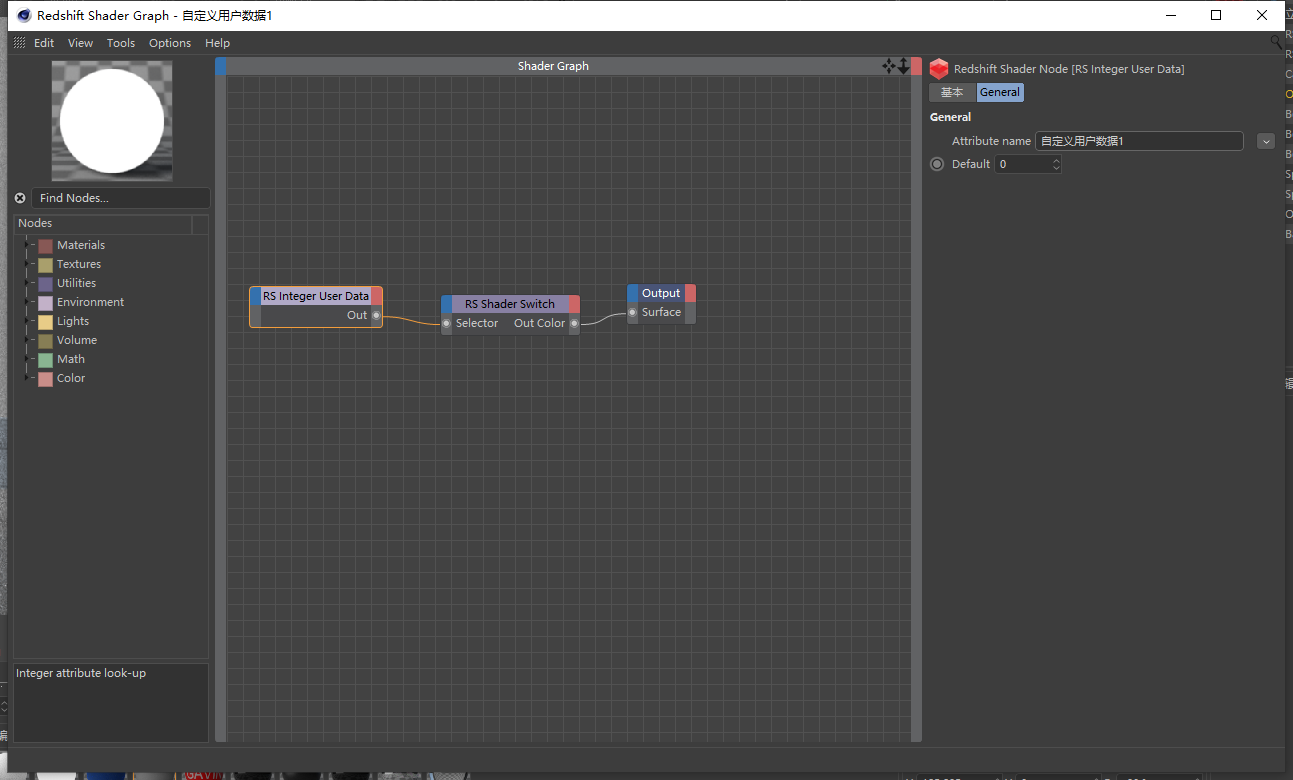Click the Selector input port on RS Shader Switch
The width and height of the screenshot is (1293, 780).
[x=447, y=323]
